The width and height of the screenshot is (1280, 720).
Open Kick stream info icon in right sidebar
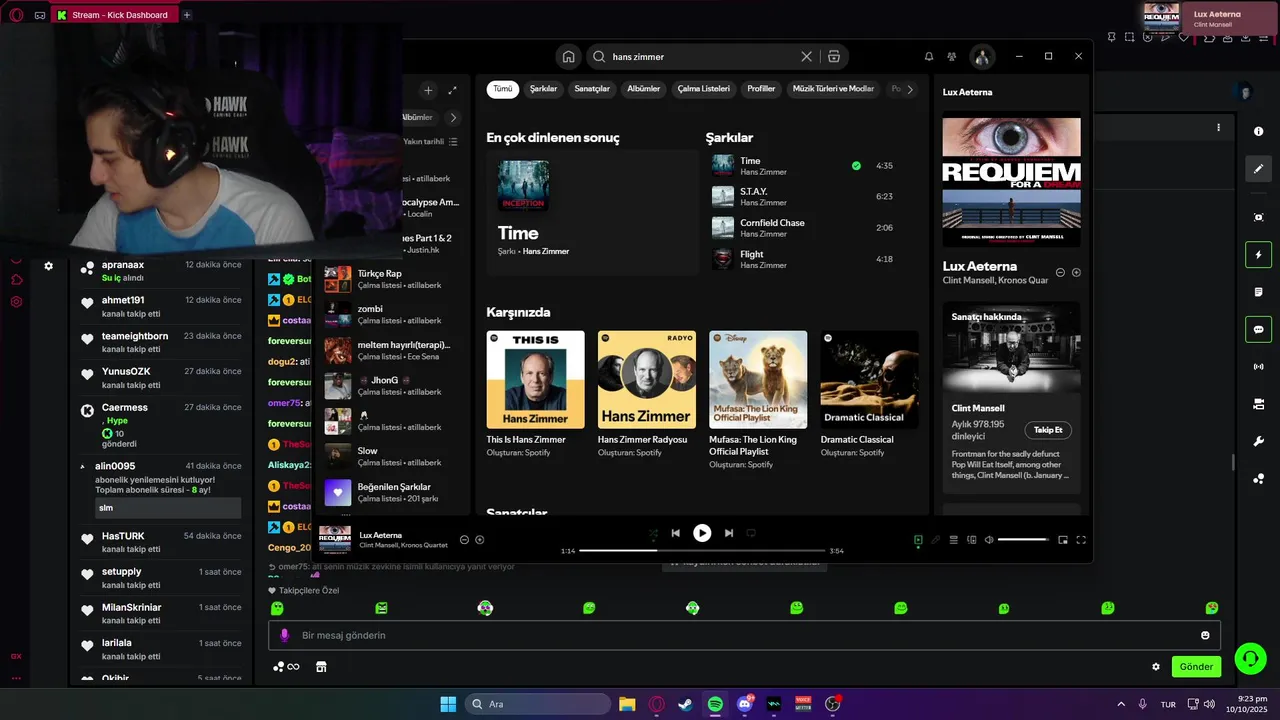(1258, 131)
